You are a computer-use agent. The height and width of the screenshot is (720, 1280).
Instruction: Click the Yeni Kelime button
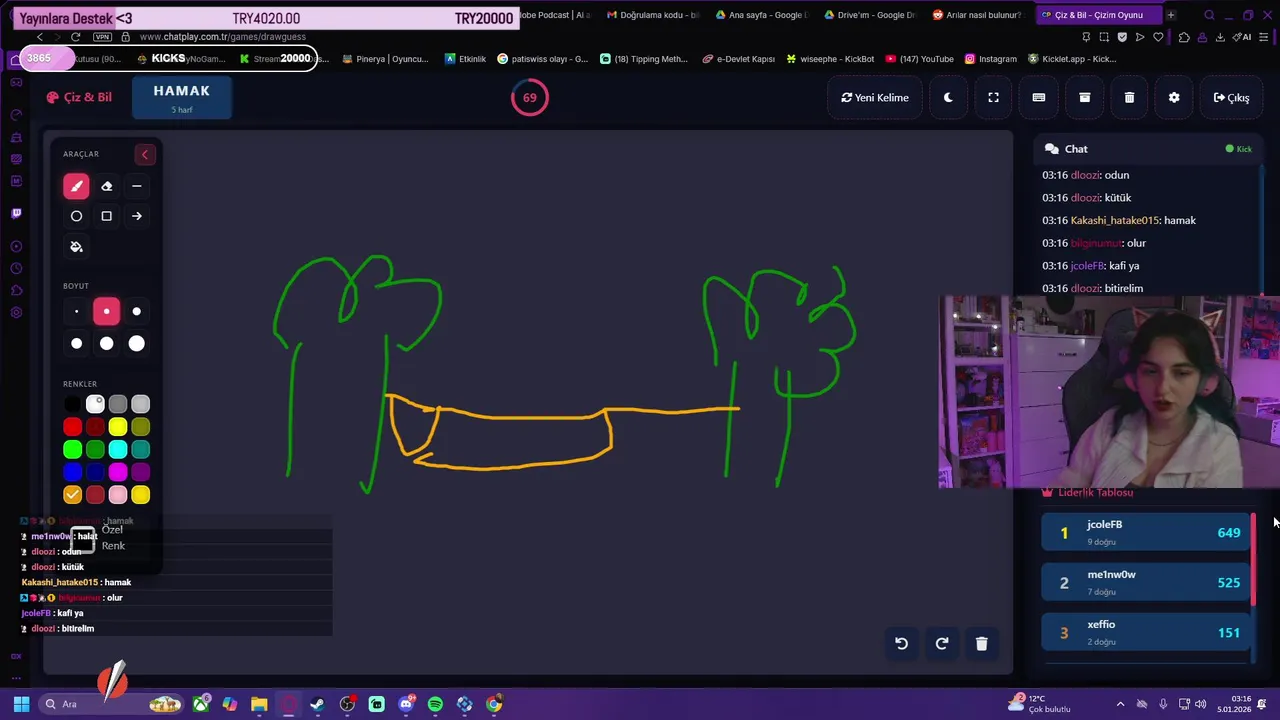[875, 98]
